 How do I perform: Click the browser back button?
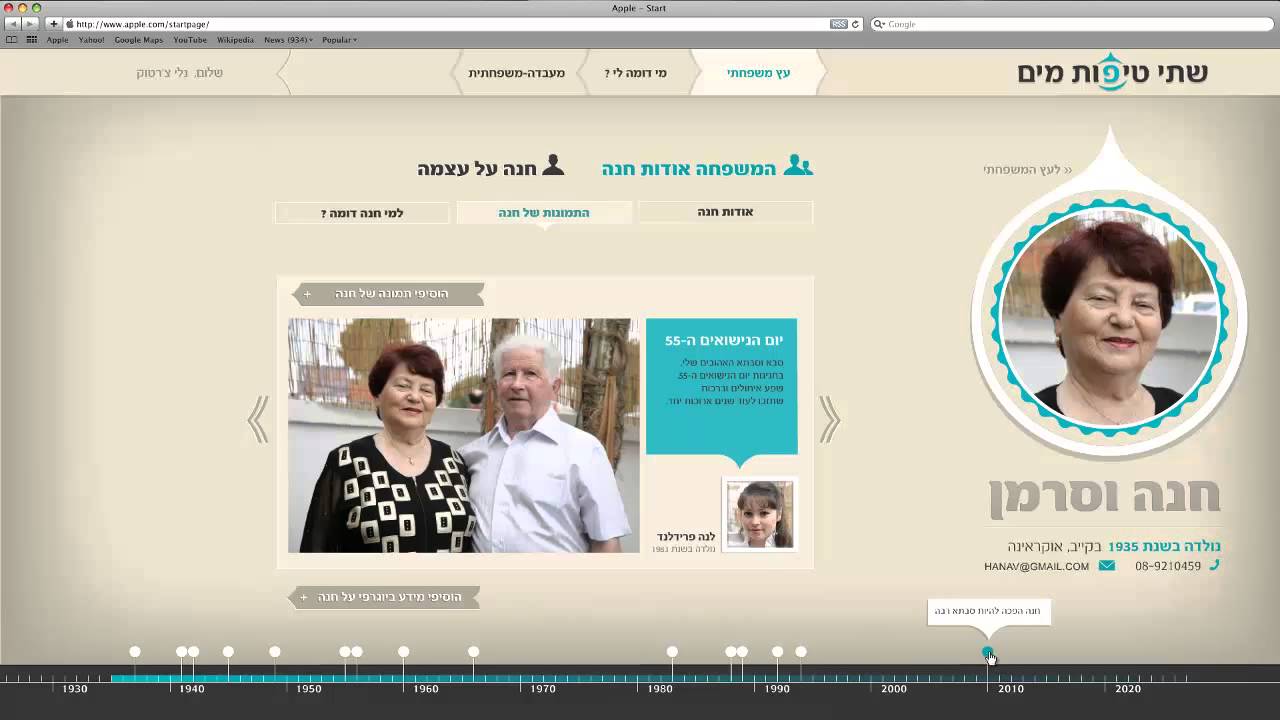(x=13, y=24)
